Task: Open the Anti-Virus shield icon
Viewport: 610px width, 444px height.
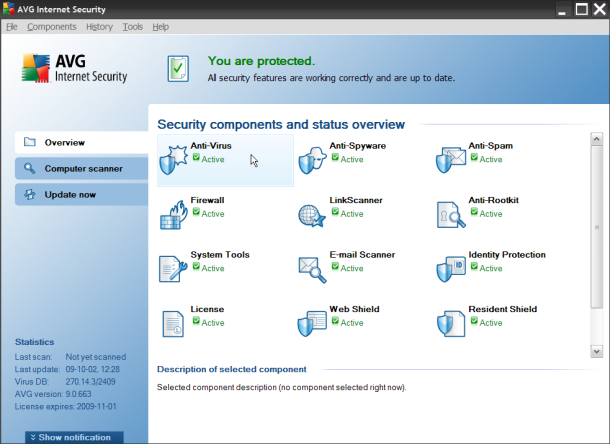Action: 174,160
